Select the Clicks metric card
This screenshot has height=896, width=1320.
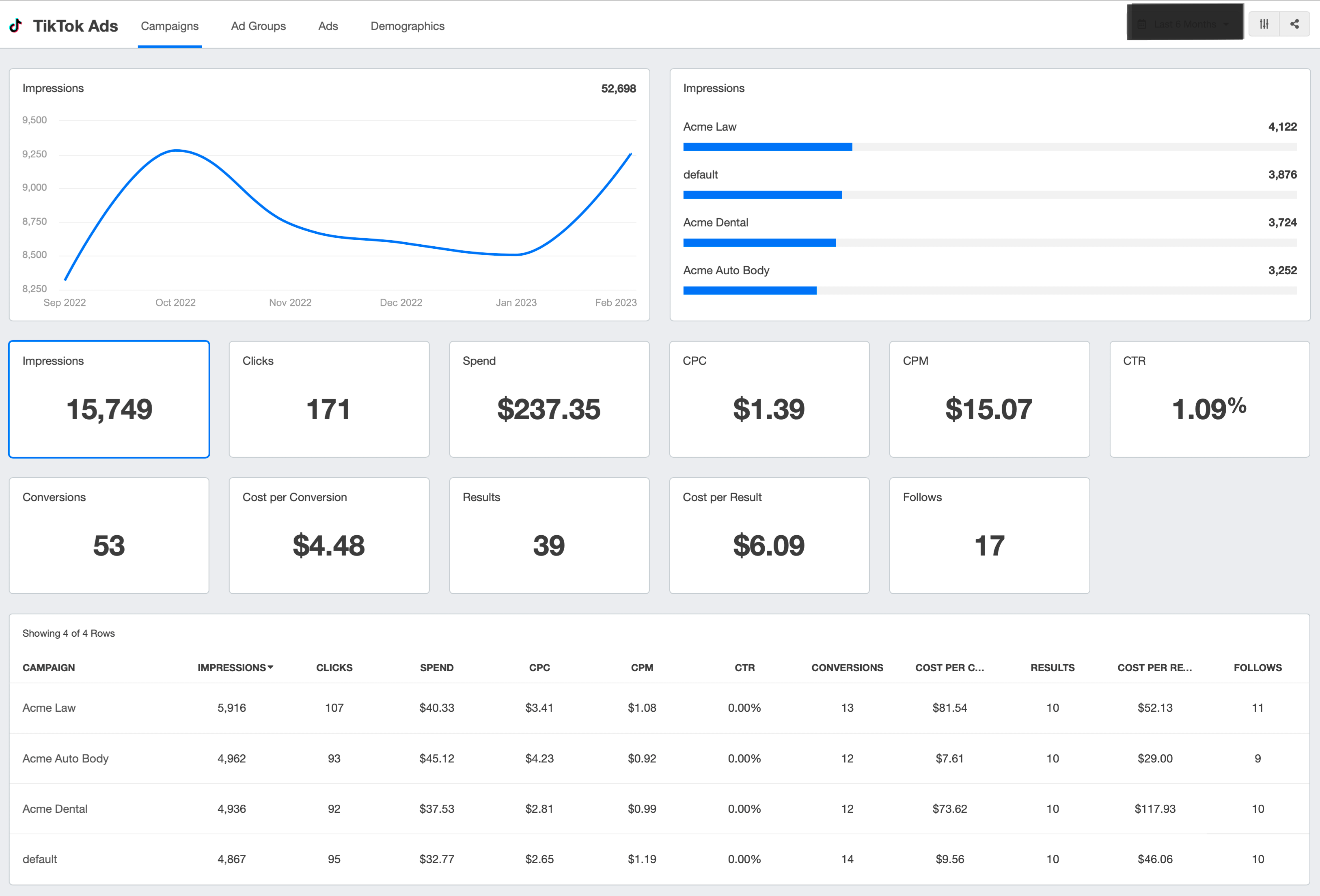point(329,399)
